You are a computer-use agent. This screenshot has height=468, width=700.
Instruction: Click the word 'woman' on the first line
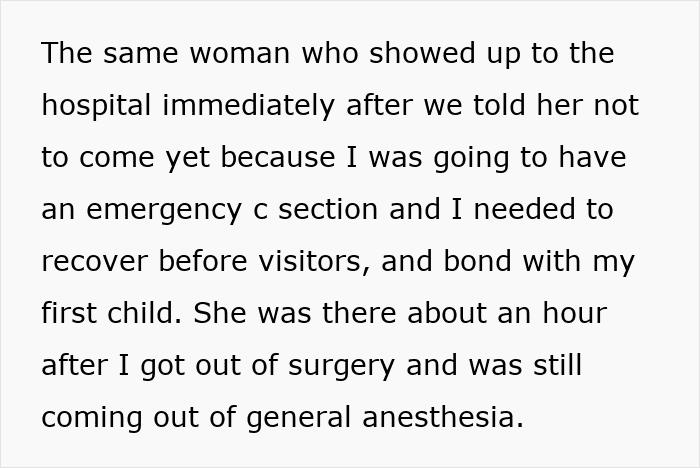(x=240, y=54)
